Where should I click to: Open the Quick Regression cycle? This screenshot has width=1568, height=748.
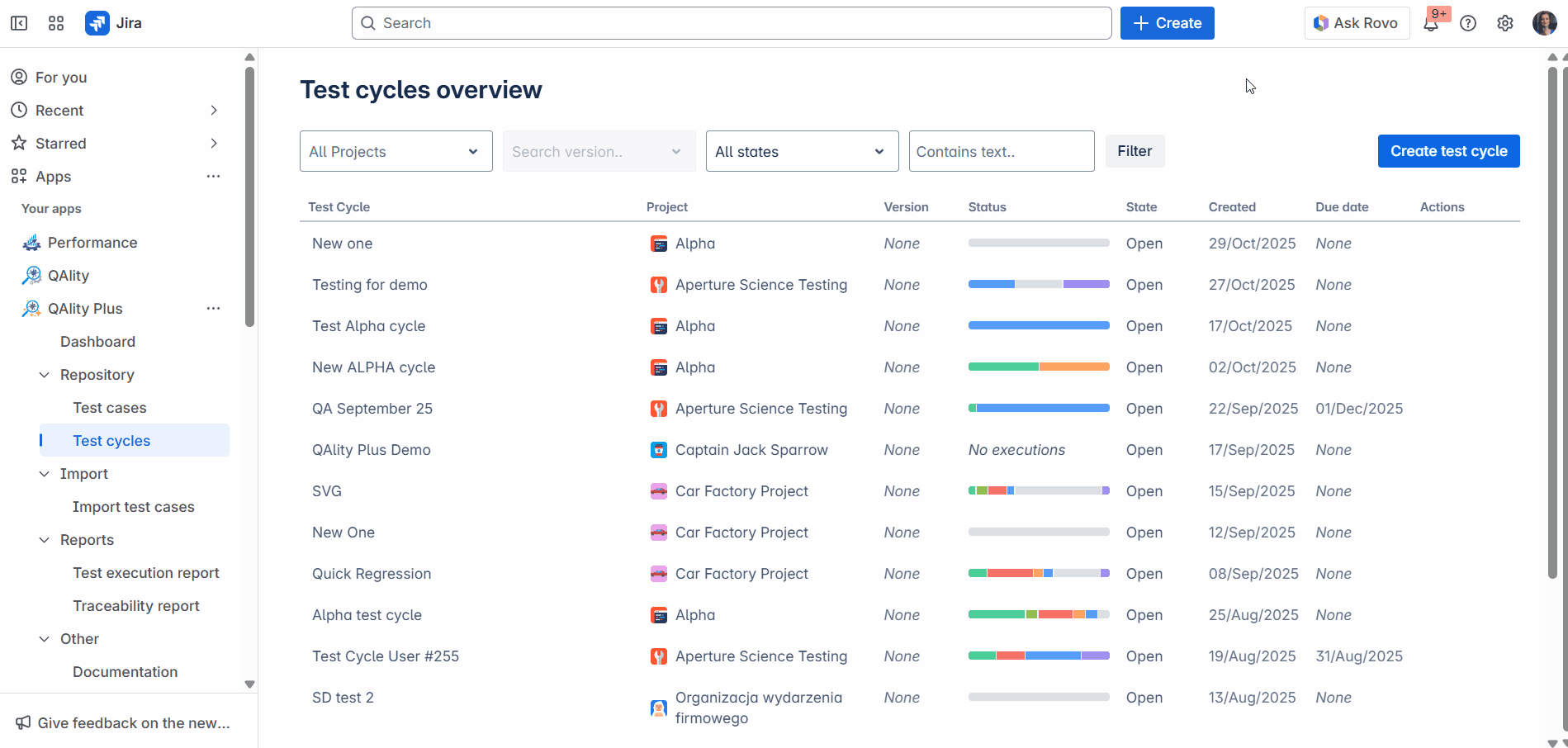[x=372, y=574]
